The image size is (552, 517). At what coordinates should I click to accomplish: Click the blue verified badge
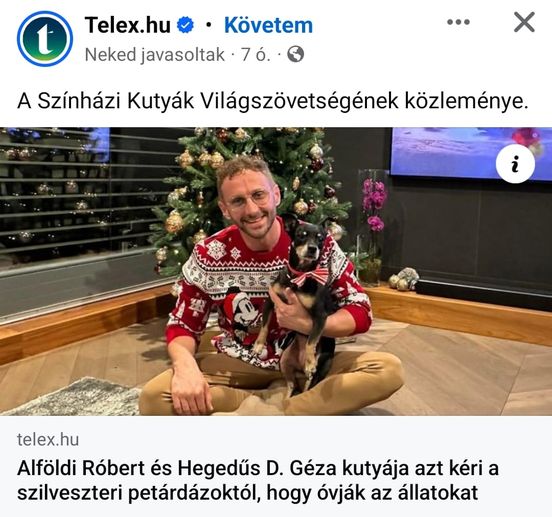[185, 25]
